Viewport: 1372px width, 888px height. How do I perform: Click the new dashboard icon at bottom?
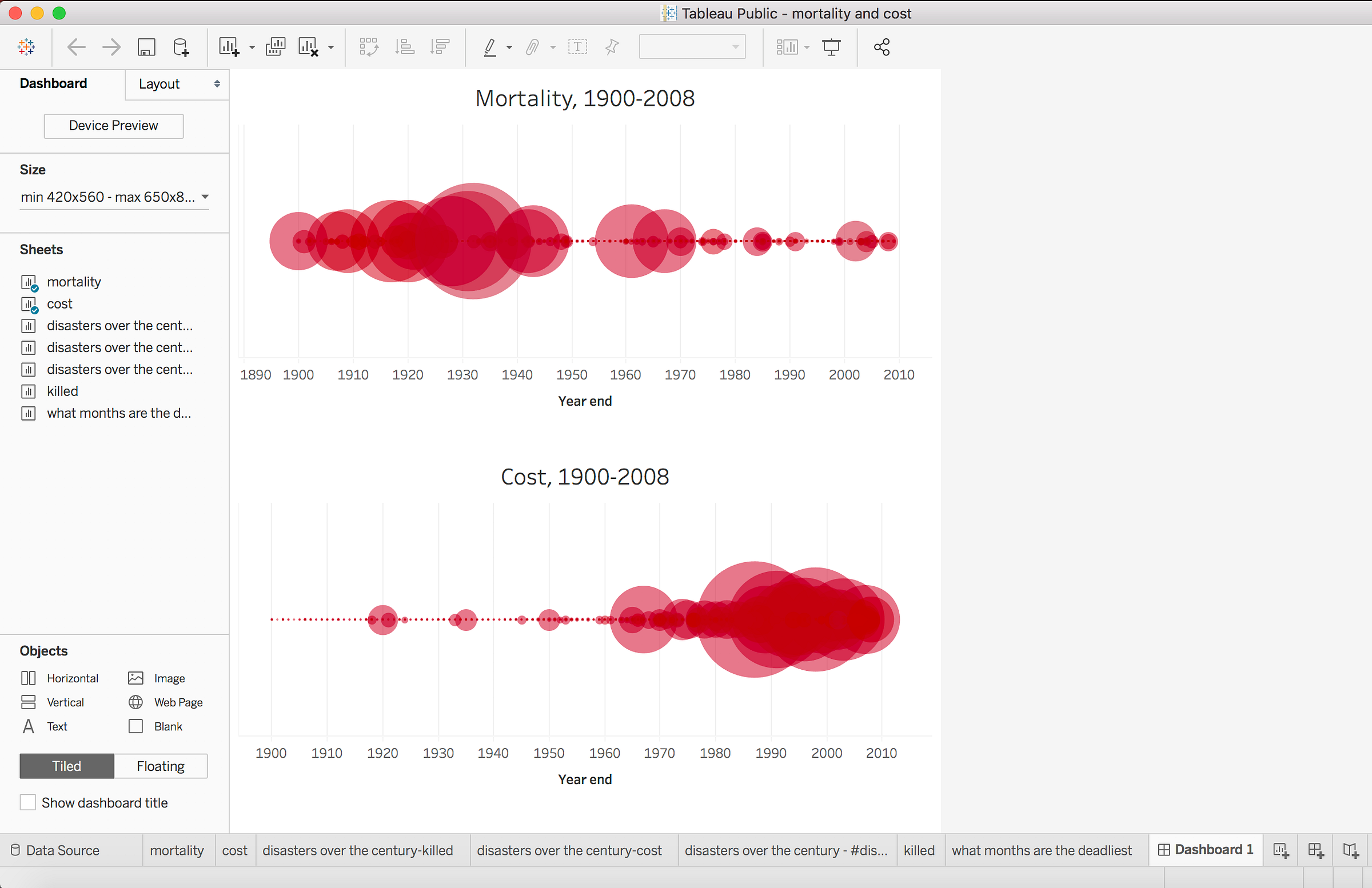point(1315,850)
